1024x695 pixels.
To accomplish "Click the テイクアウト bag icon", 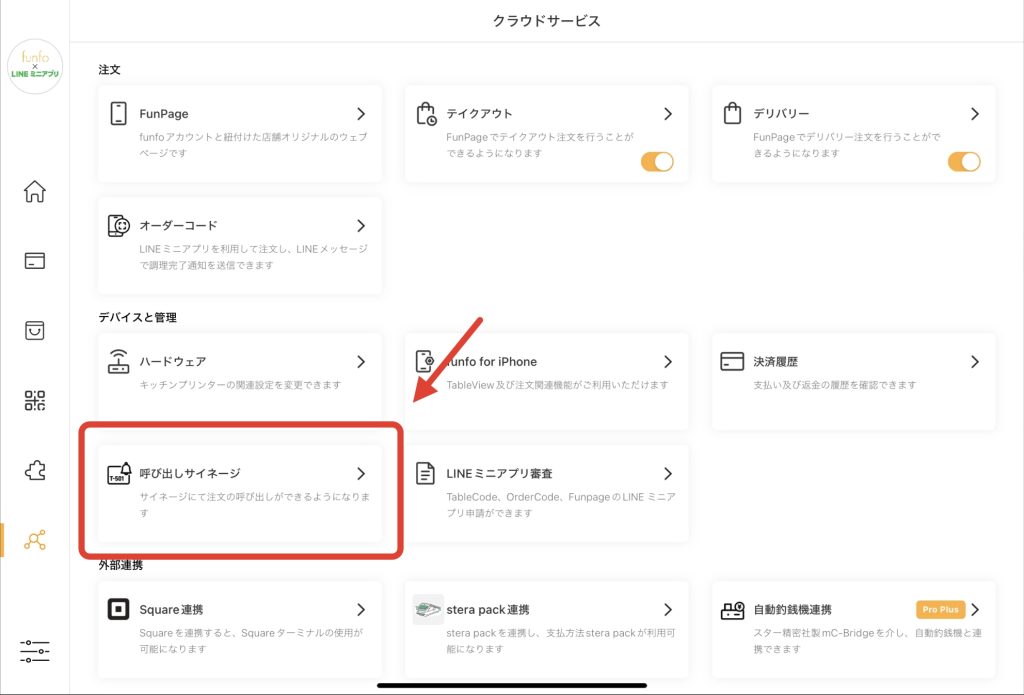I will click(x=426, y=114).
